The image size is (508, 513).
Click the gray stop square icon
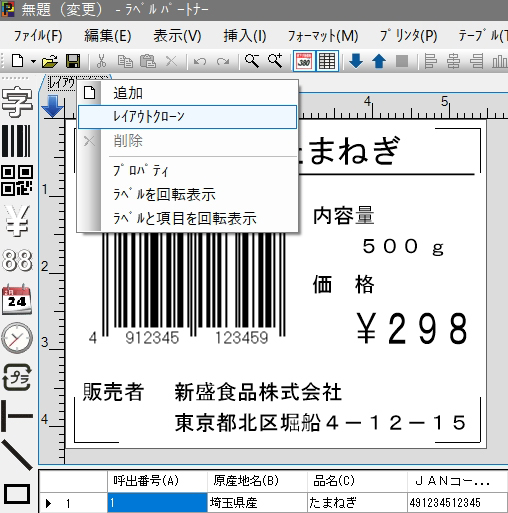(402, 61)
